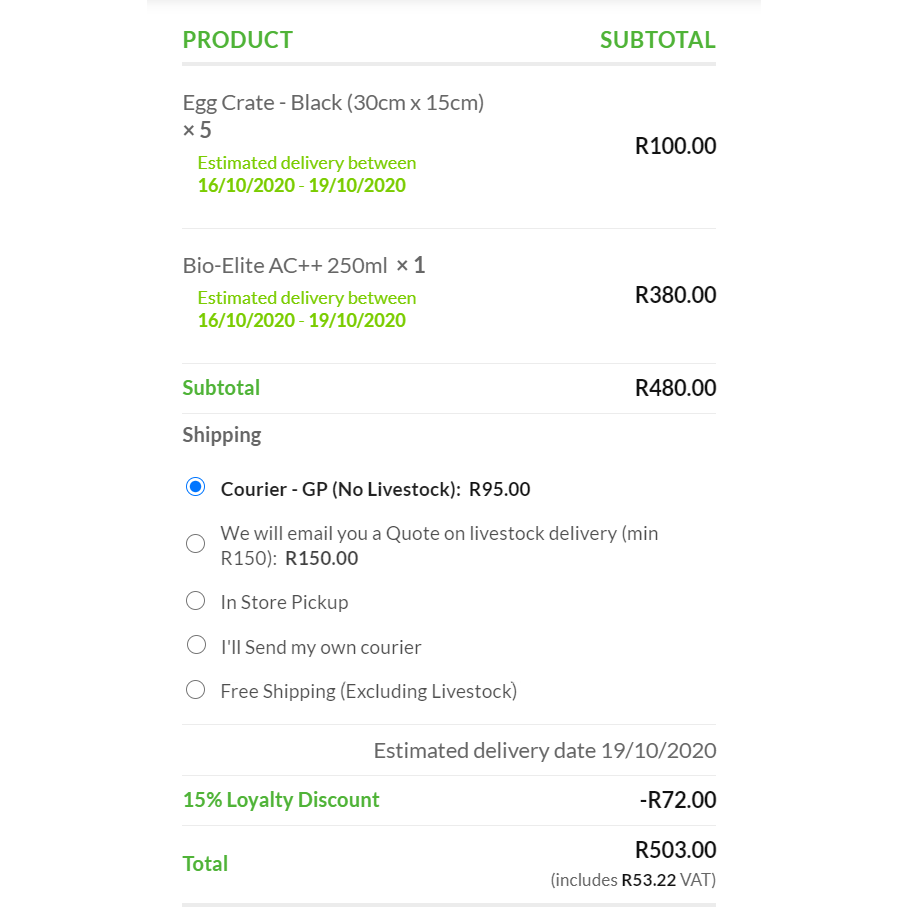This screenshot has width=909, height=909.
Task: Click the Egg Crate - Black product name
Action: click(333, 103)
